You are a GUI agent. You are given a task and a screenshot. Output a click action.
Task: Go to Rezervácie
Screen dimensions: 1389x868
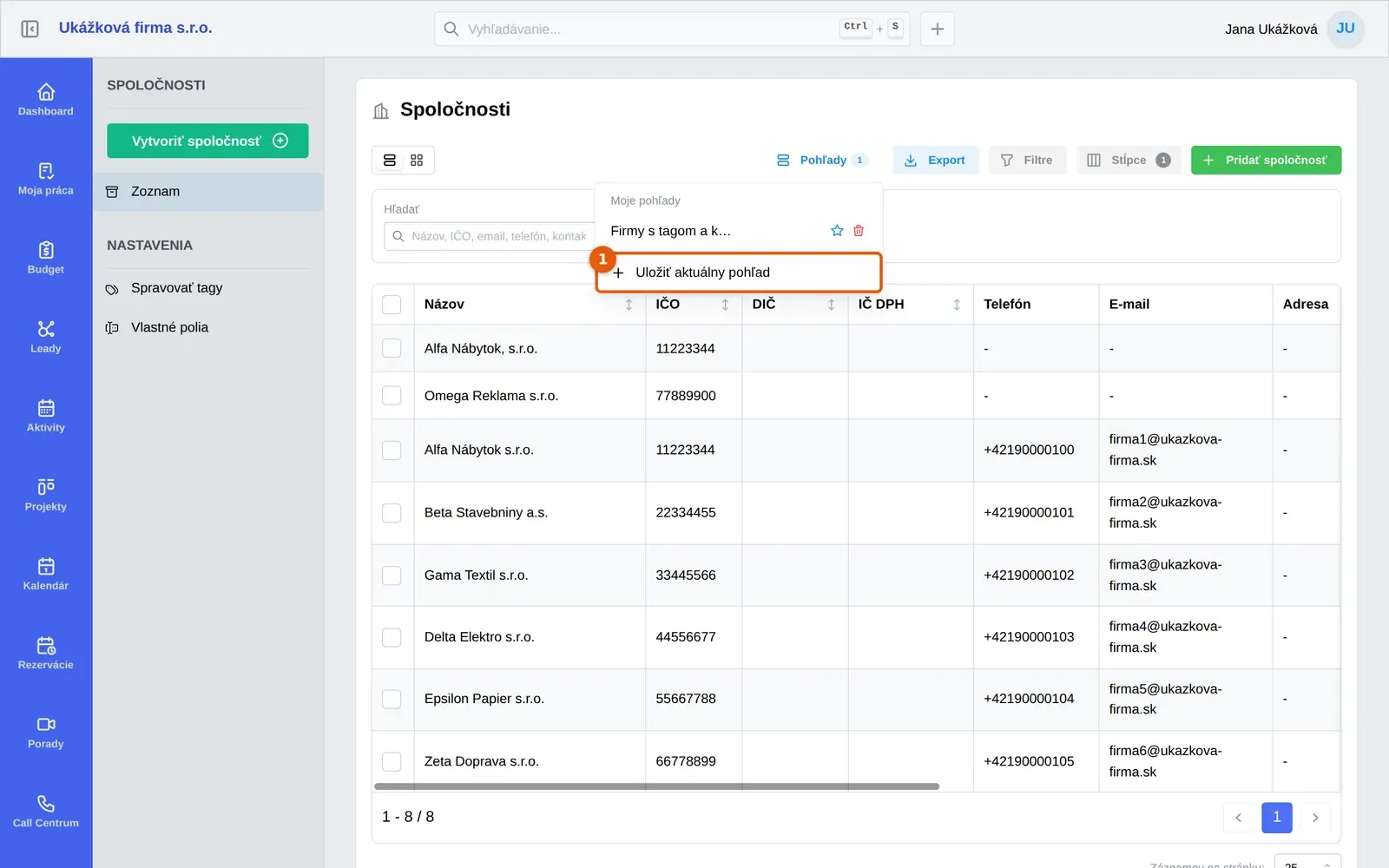coord(46,652)
